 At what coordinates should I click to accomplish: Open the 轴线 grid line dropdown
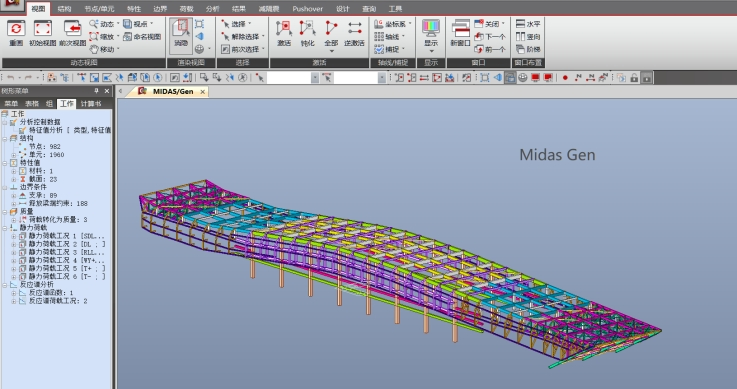tap(403, 36)
